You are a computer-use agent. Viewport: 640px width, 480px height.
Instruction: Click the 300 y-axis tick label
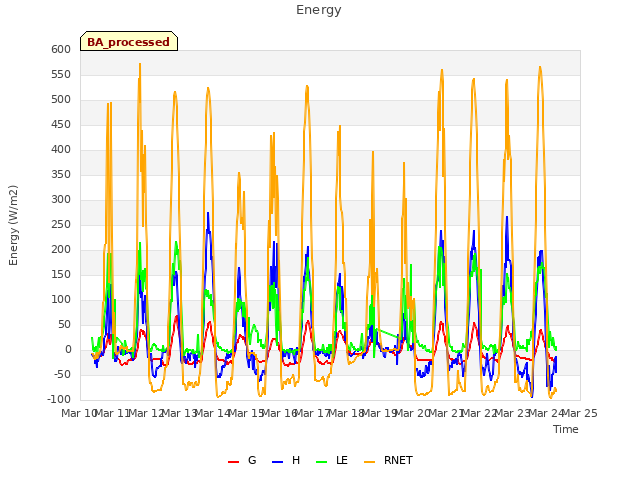click(x=61, y=200)
